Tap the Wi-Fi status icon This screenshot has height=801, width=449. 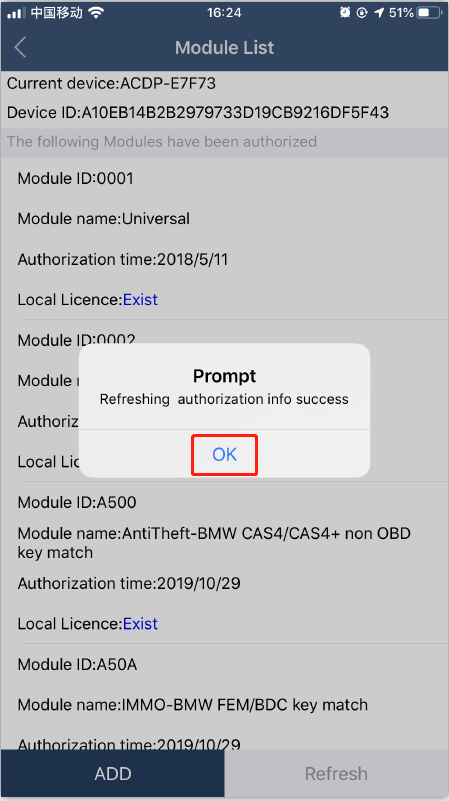pos(96,13)
